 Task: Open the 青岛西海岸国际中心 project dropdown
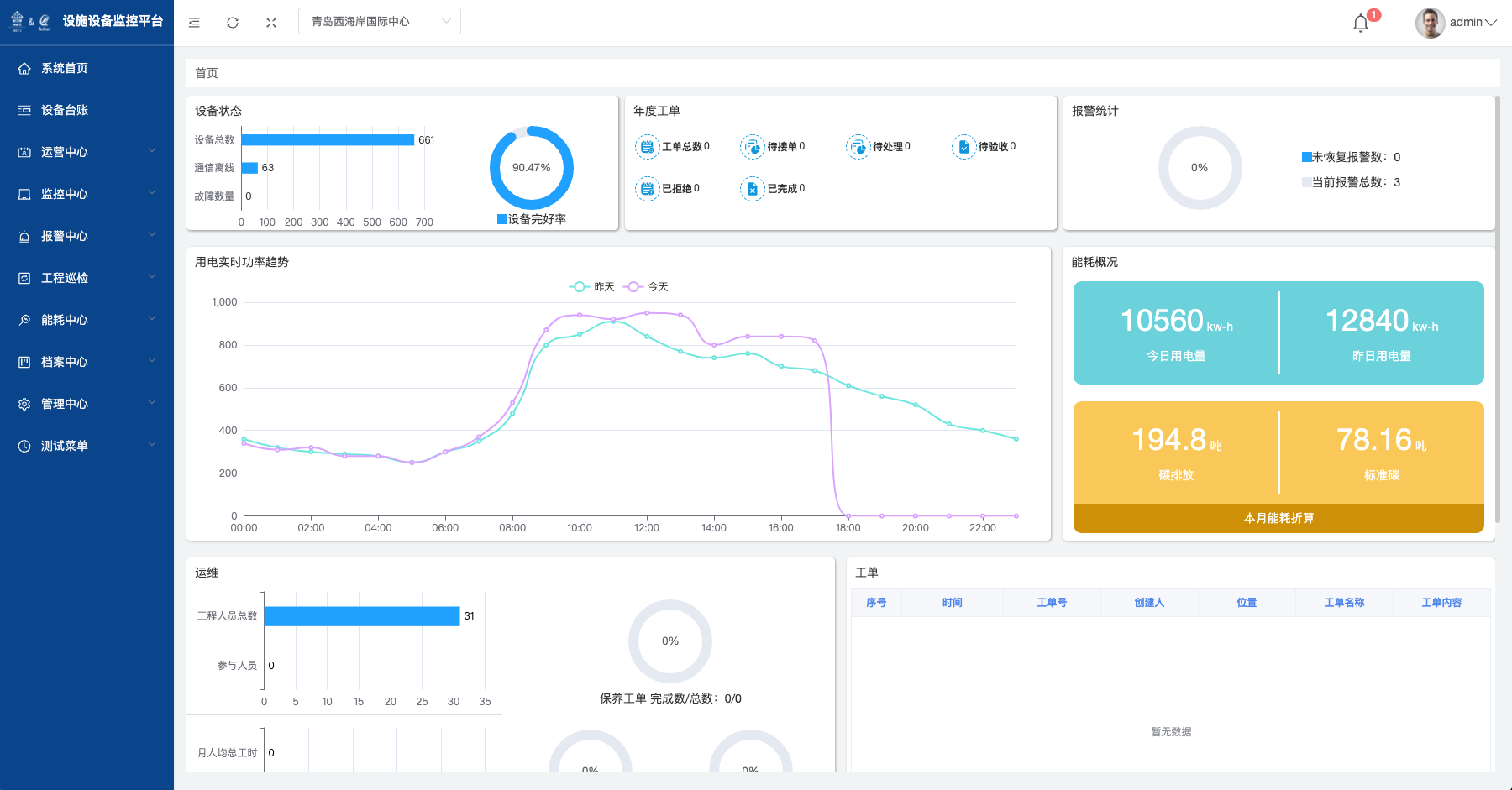pyautogui.click(x=379, y=22)
